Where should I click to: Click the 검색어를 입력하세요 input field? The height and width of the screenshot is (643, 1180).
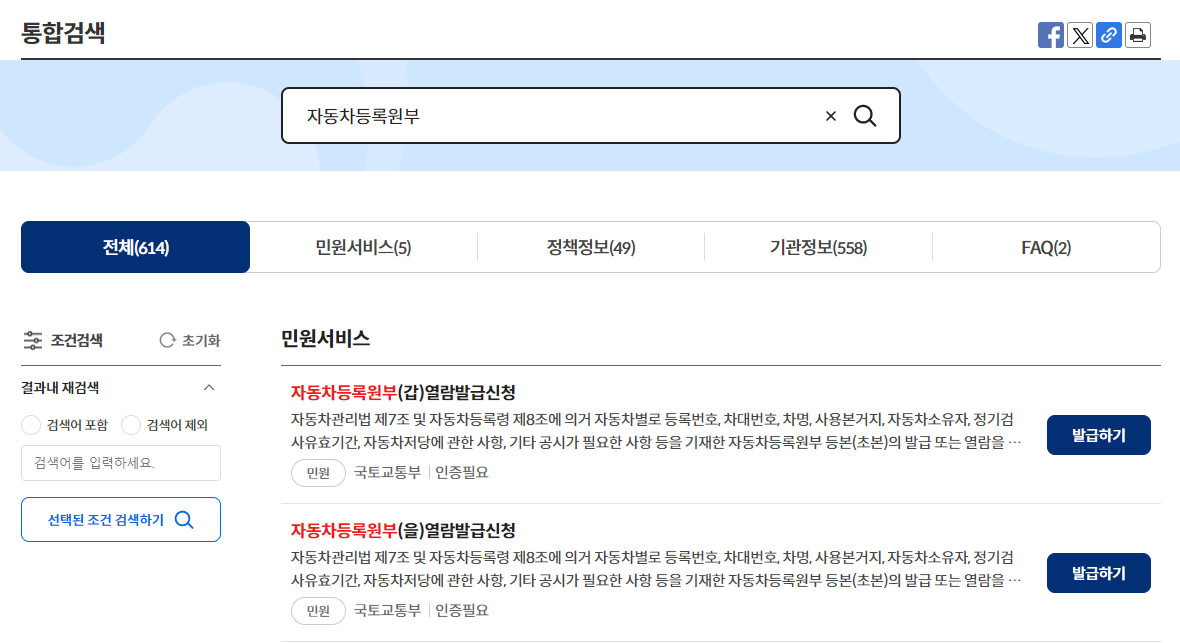click(120, 463)
